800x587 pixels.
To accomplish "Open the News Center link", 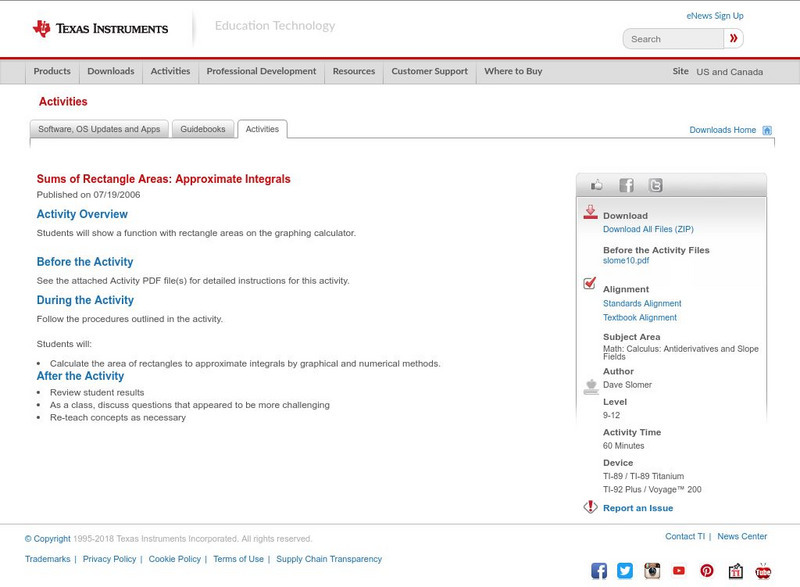I will tap(742, 537).
